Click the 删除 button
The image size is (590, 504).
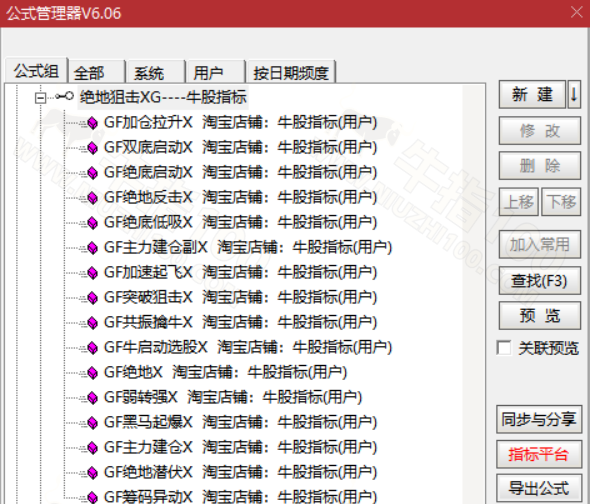540,166
